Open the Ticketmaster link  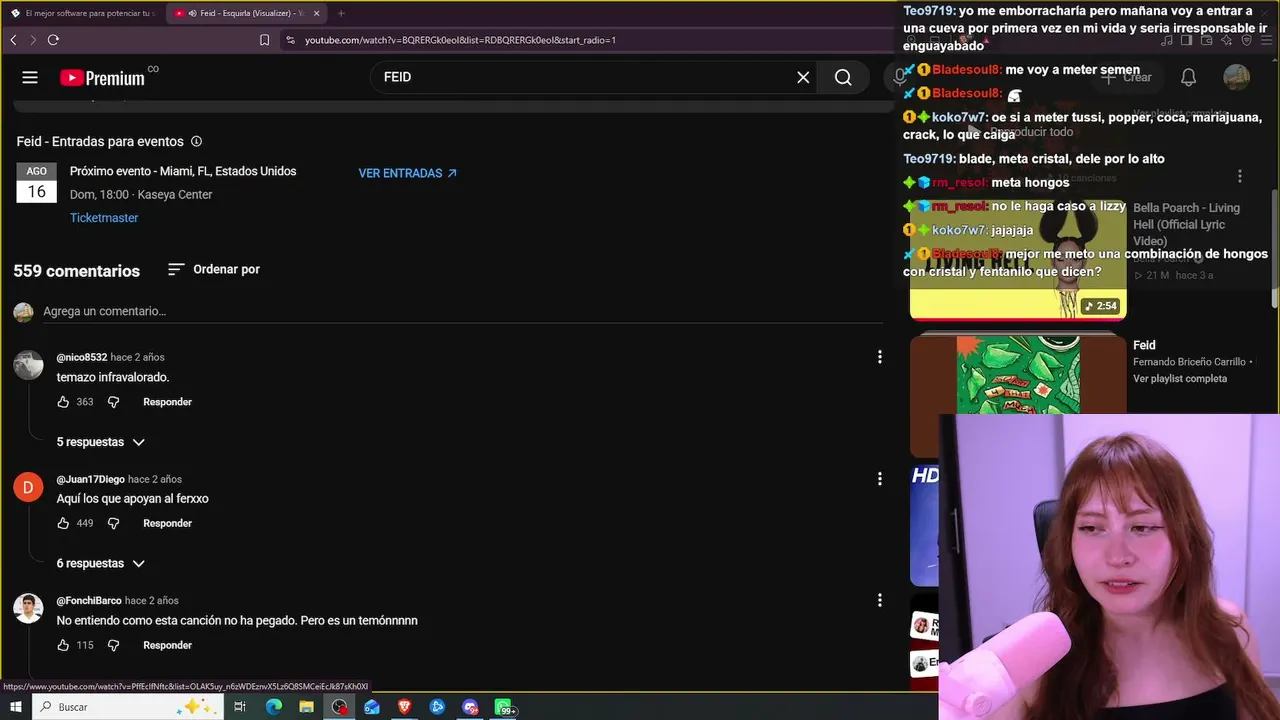coord(104,218)
